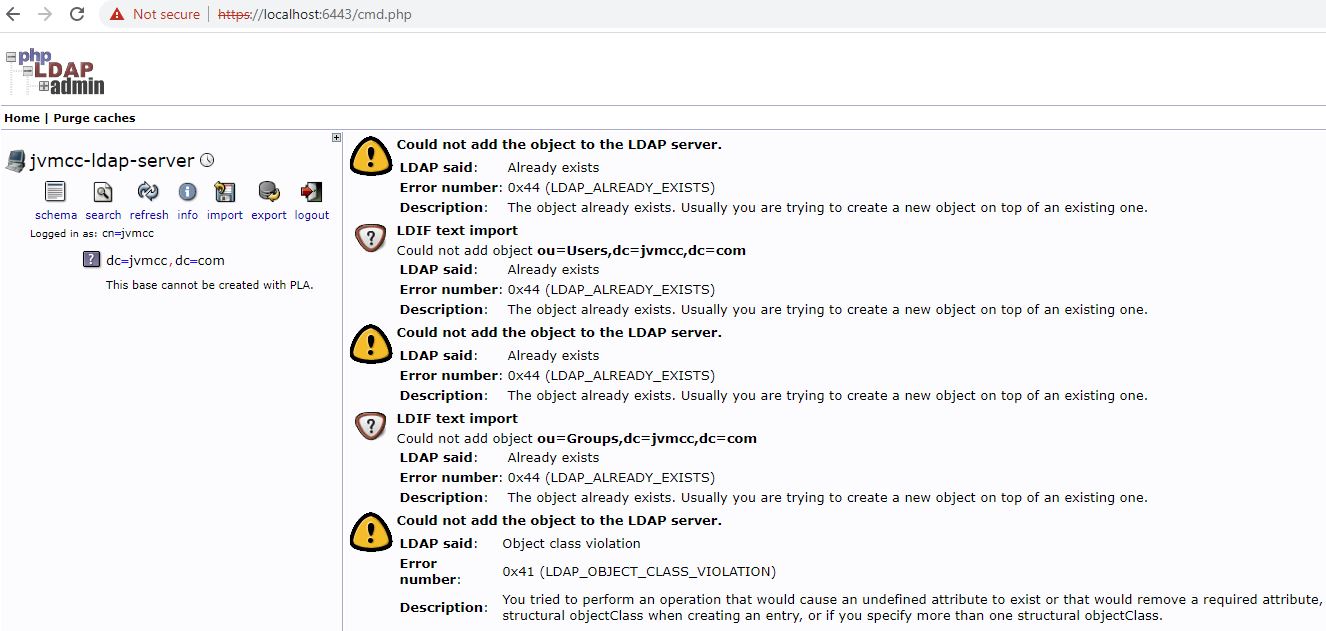1326x631 pixels.
Task: Select Purge caches in the menu
Action: click(94, 118)
